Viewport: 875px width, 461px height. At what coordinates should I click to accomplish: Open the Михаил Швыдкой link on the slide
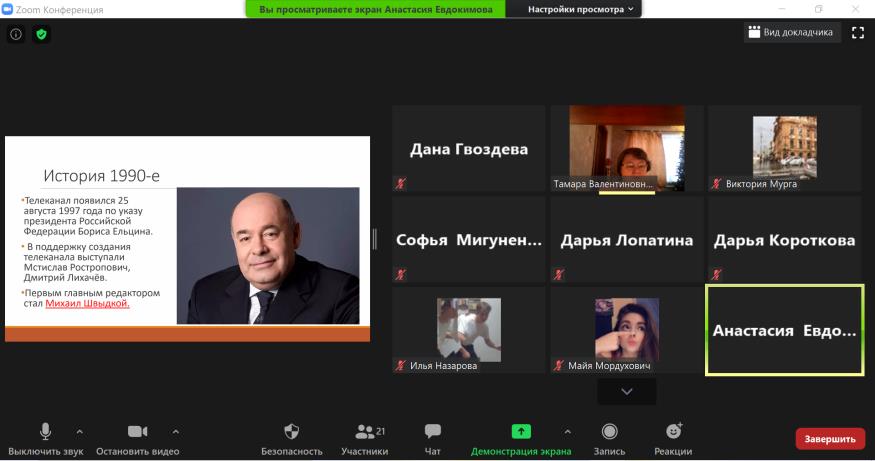[x=87, y=303]
